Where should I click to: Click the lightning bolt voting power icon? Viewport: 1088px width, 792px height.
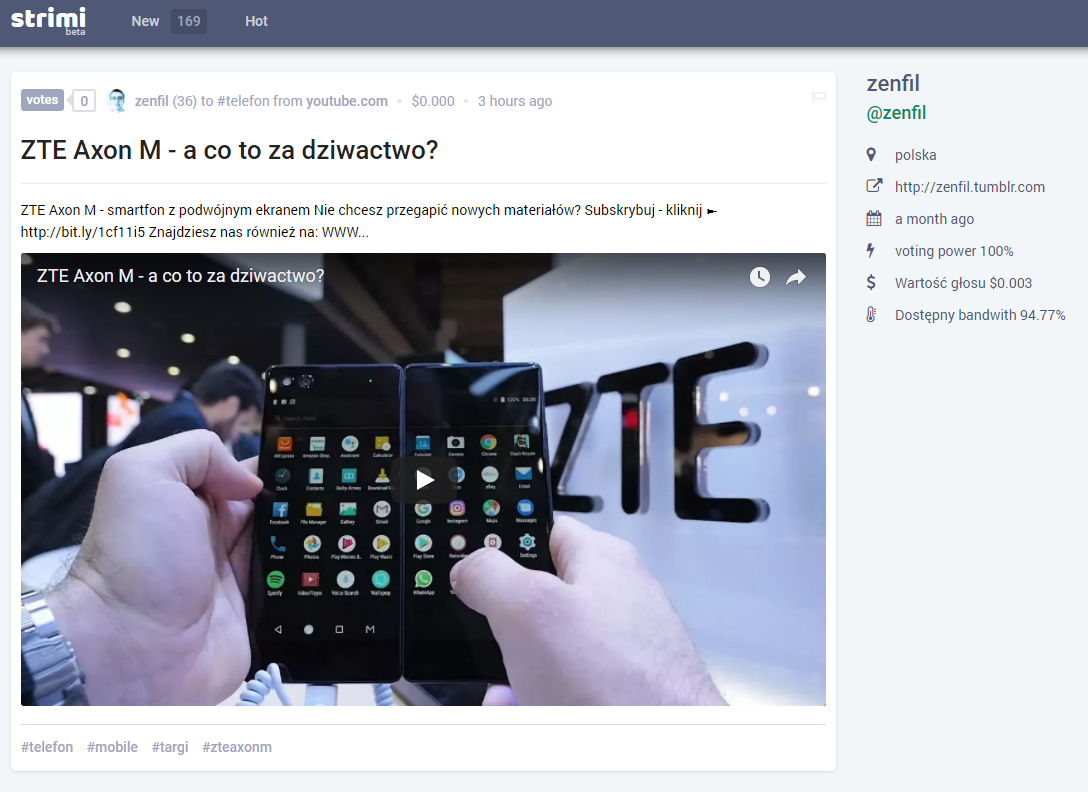point(871,250)
